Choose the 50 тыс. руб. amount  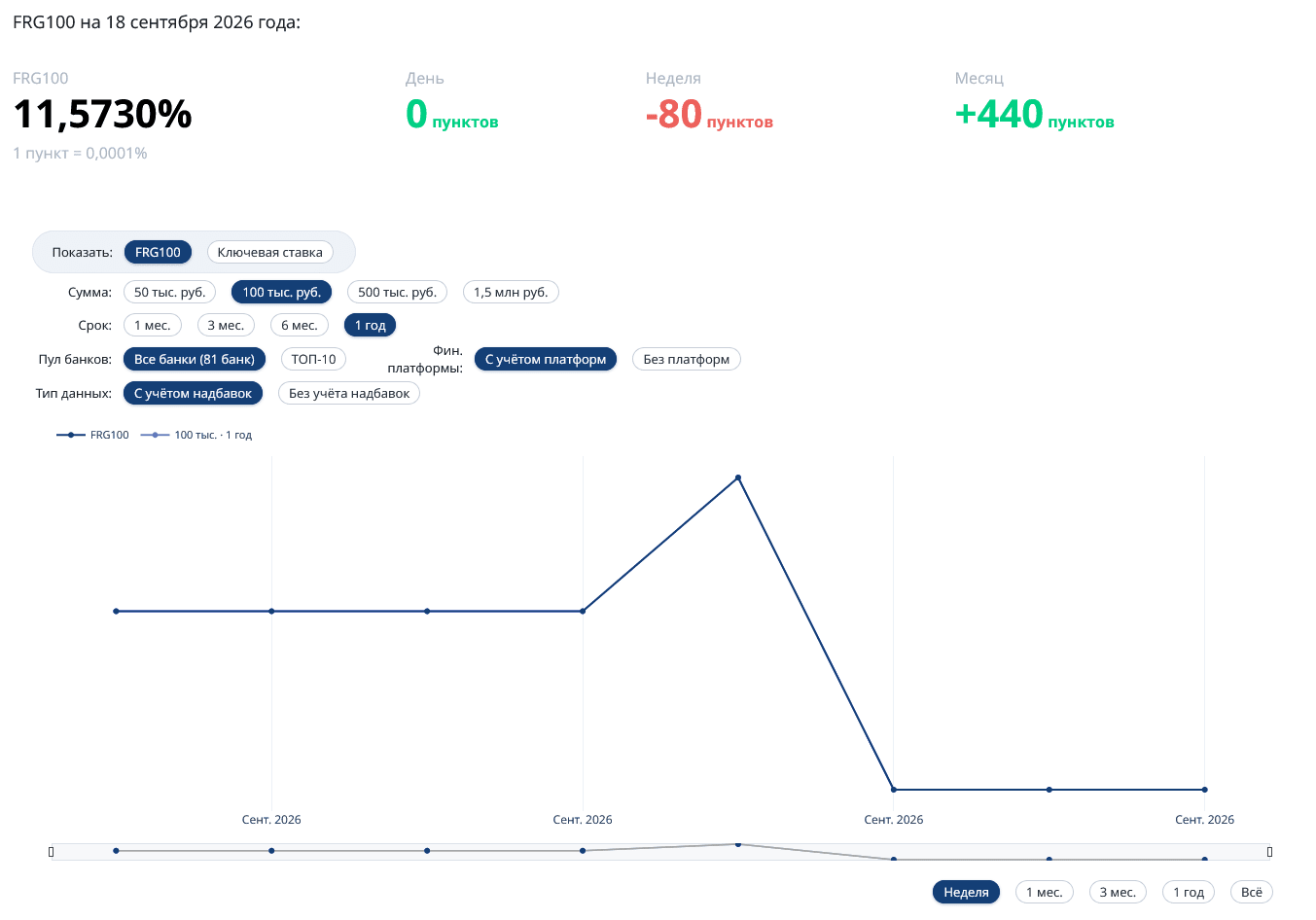(169, 292)
